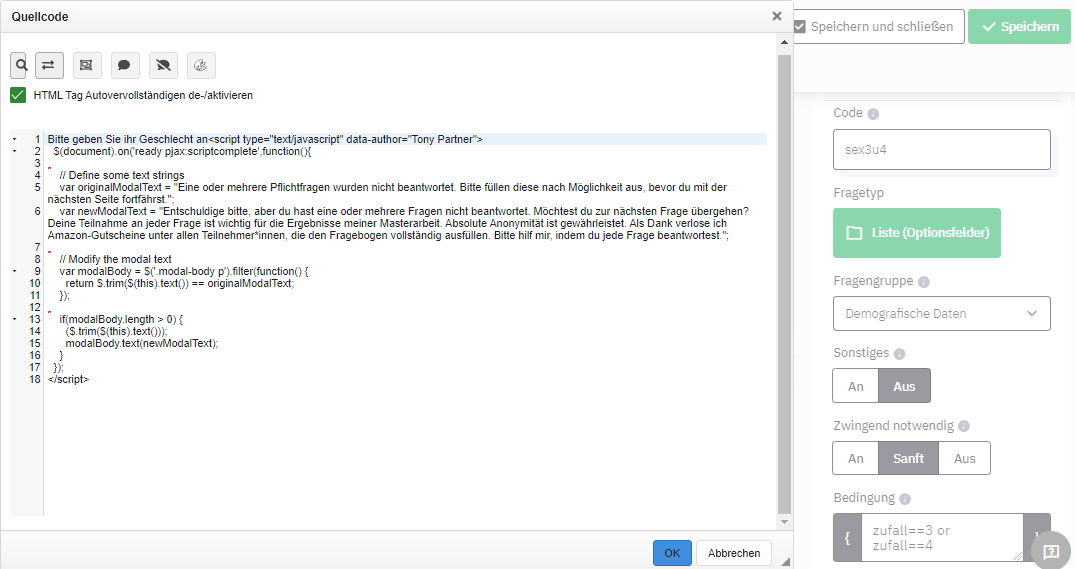Open the help chat bubble icon

coord(1050,550)
